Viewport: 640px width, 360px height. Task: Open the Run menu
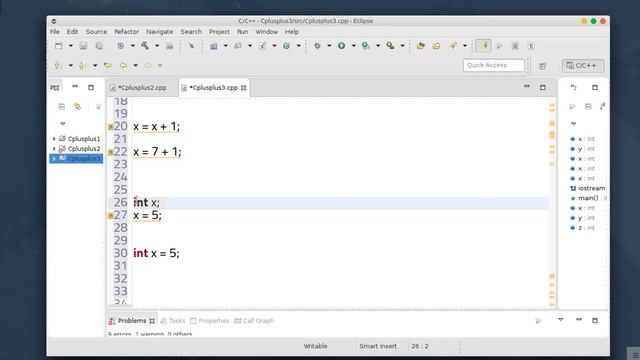[x=242, y=31]
